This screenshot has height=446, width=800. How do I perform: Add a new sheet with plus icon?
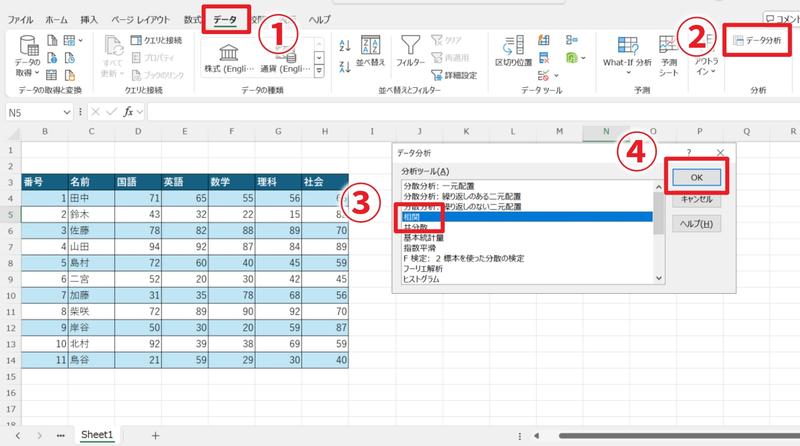click(x=155, y=435)
